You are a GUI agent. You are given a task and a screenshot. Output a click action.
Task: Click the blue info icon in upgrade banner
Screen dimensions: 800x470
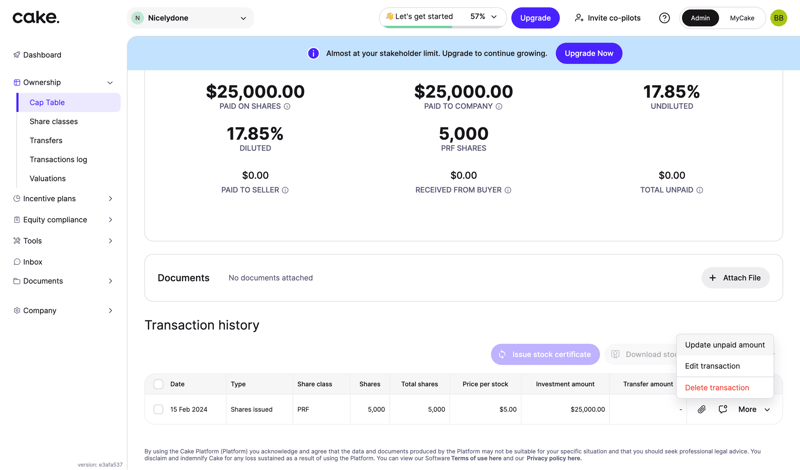pyautogui.click(x=313, y=53)
